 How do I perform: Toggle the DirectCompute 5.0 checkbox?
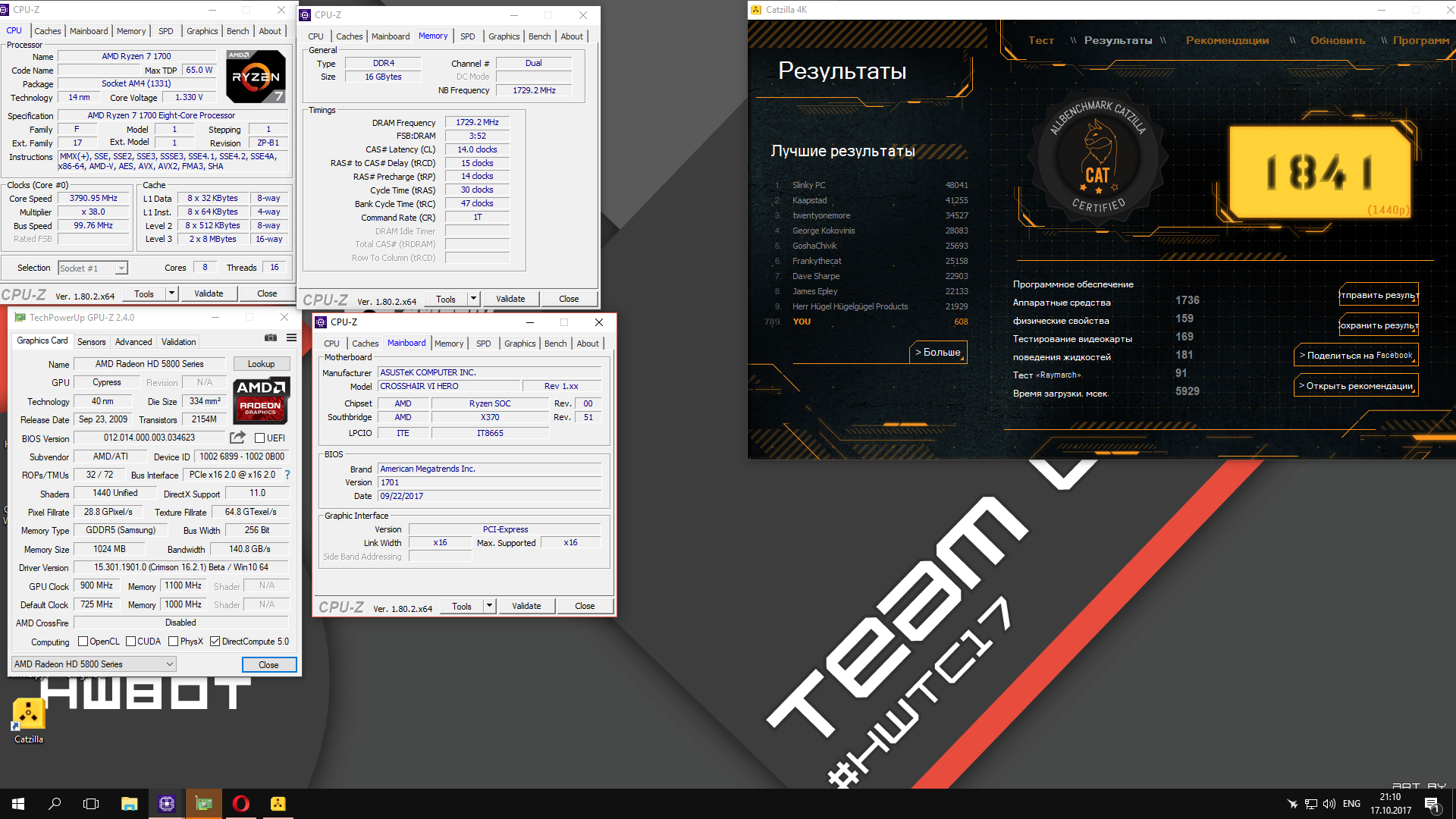click(215, 642)
